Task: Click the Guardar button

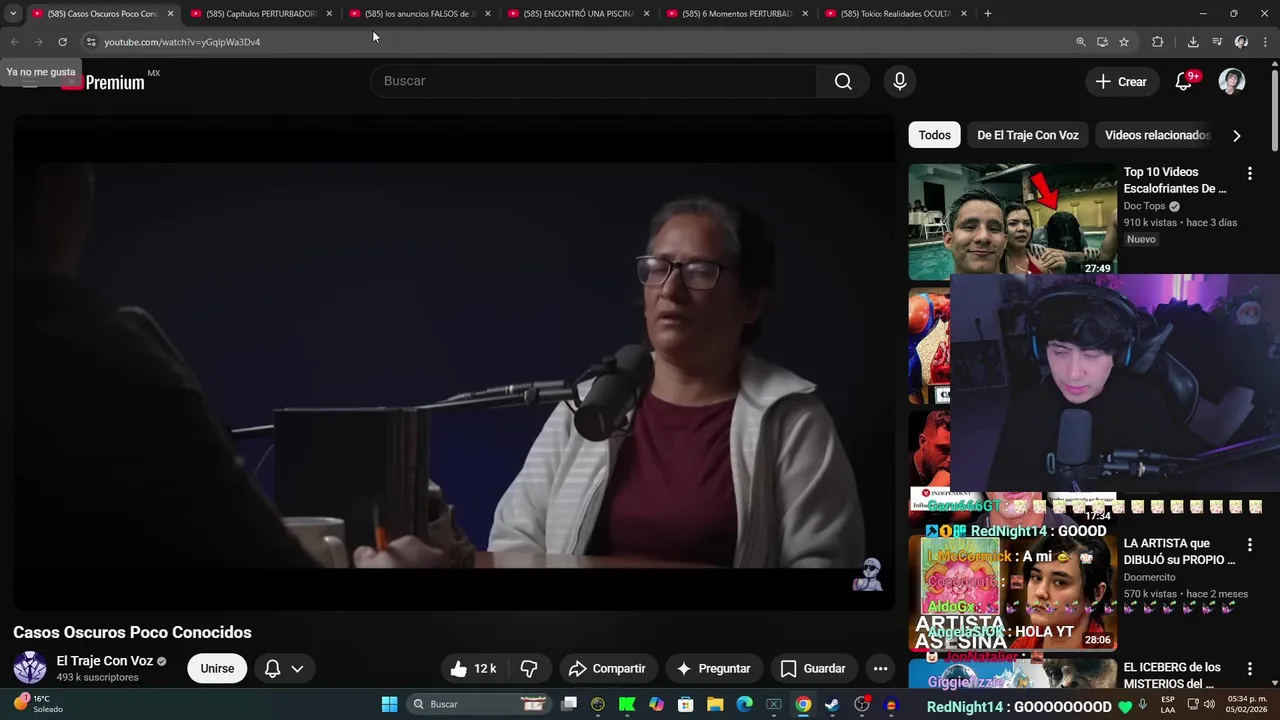Action: tap(813, 669)
